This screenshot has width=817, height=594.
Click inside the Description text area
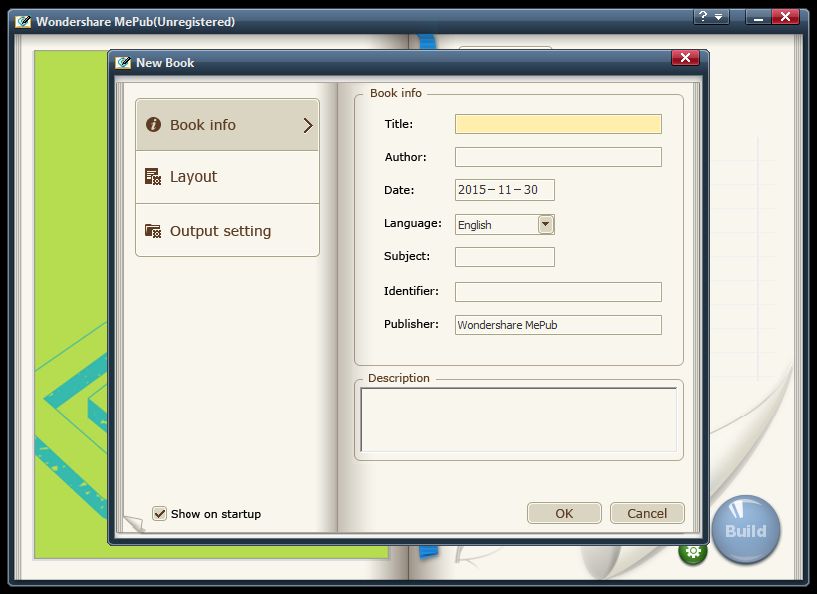pyautogui.click(x=518, y=419)
